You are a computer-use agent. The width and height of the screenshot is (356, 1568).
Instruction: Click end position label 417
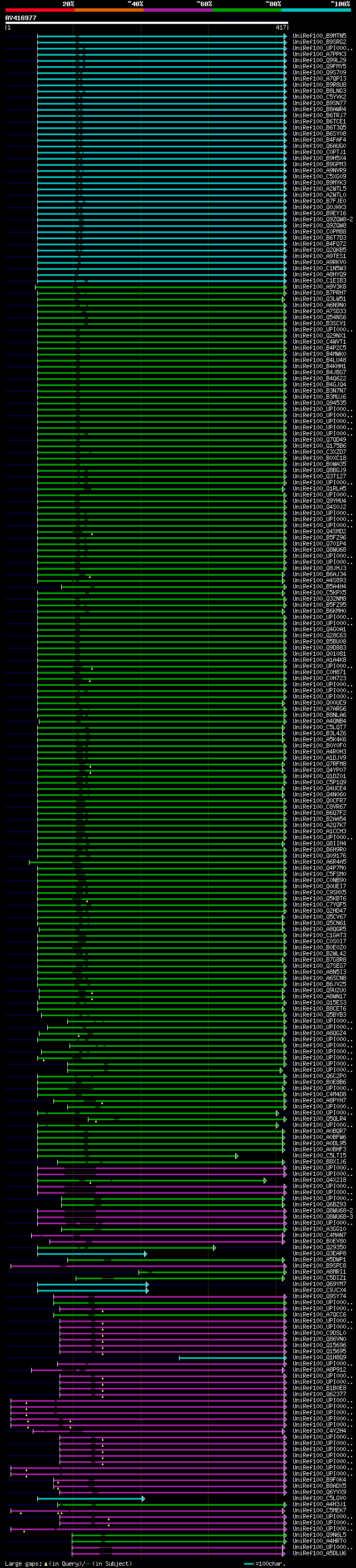coord(281,28)
